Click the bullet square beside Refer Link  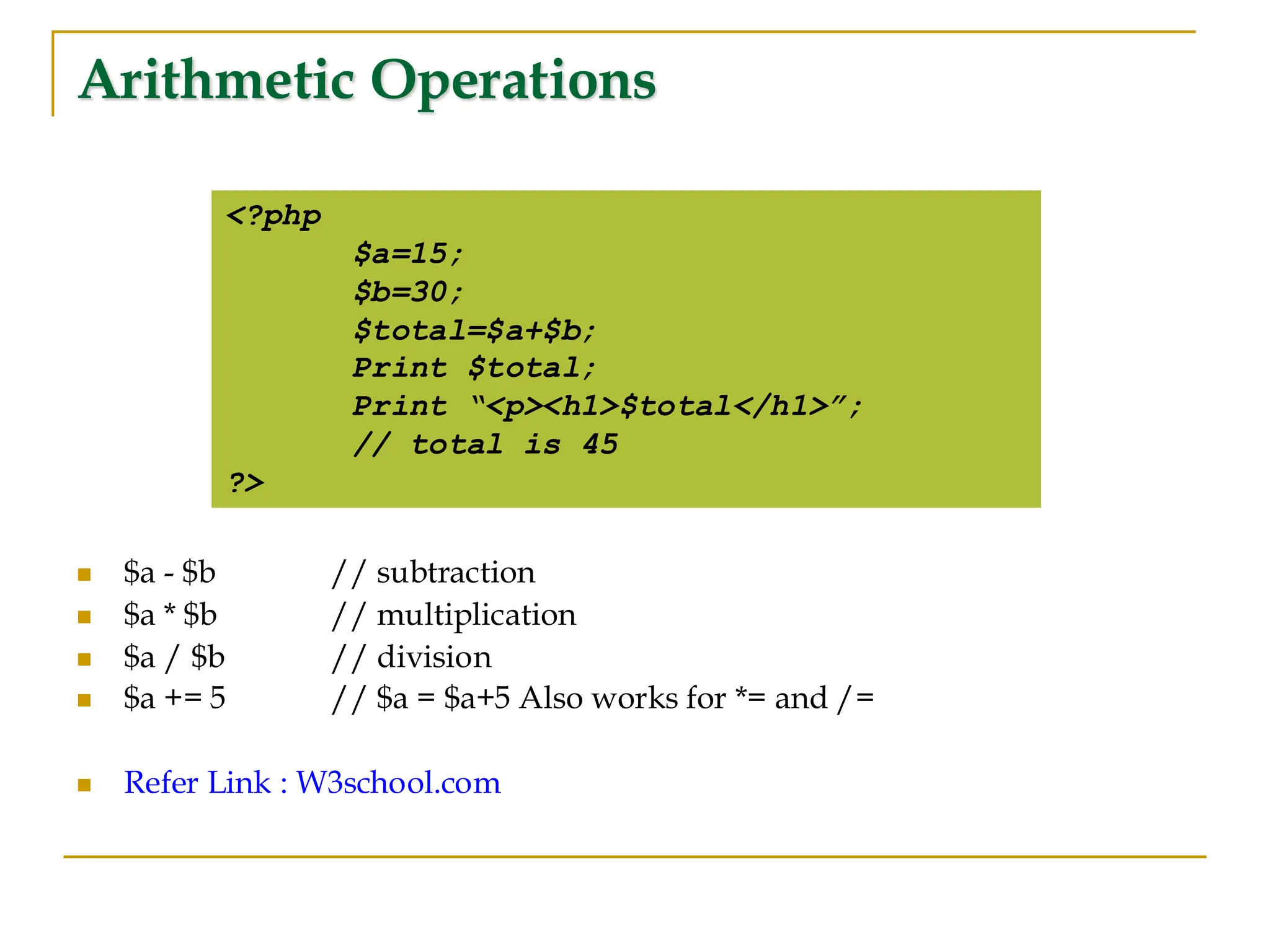coord(84,785)
